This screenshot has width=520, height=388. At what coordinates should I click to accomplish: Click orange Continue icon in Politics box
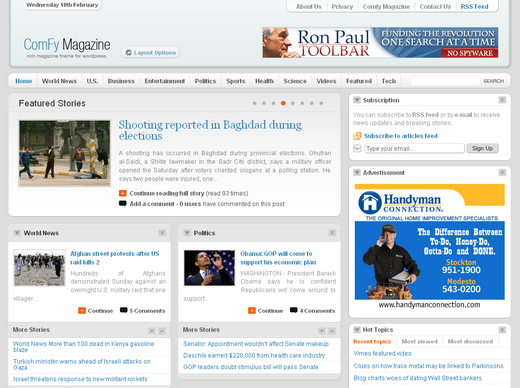click(252, 311)
